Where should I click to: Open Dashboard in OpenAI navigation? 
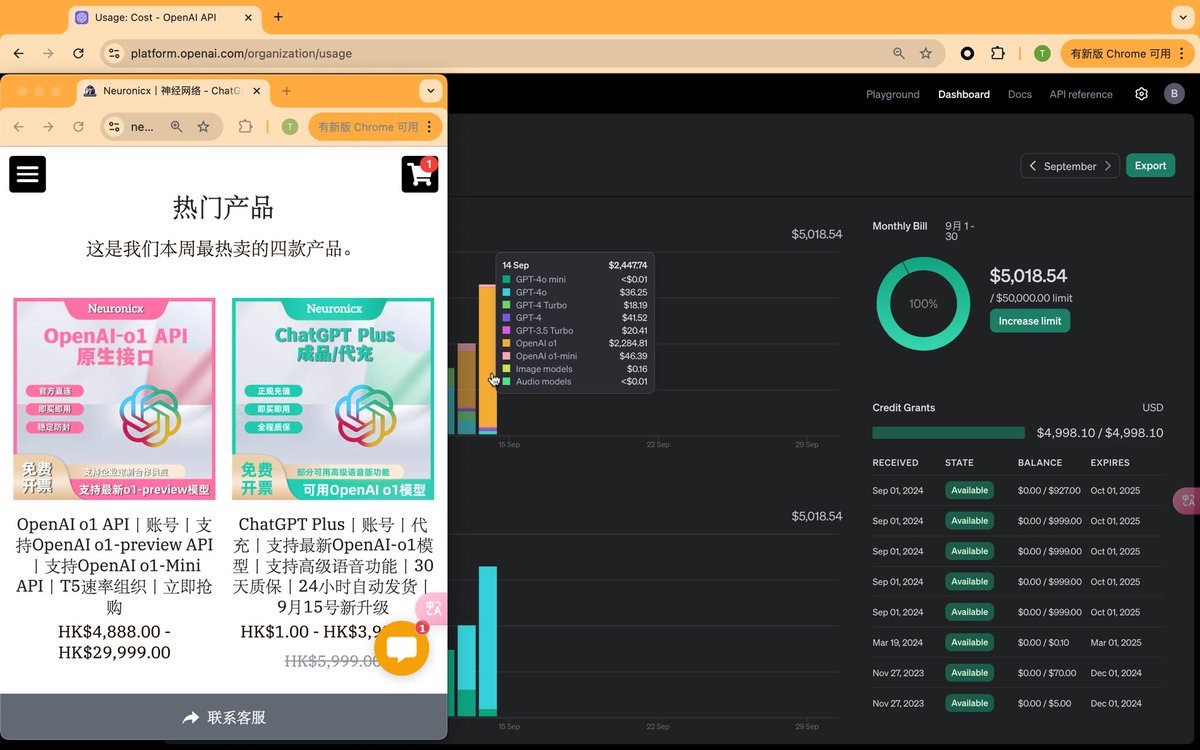964,94
